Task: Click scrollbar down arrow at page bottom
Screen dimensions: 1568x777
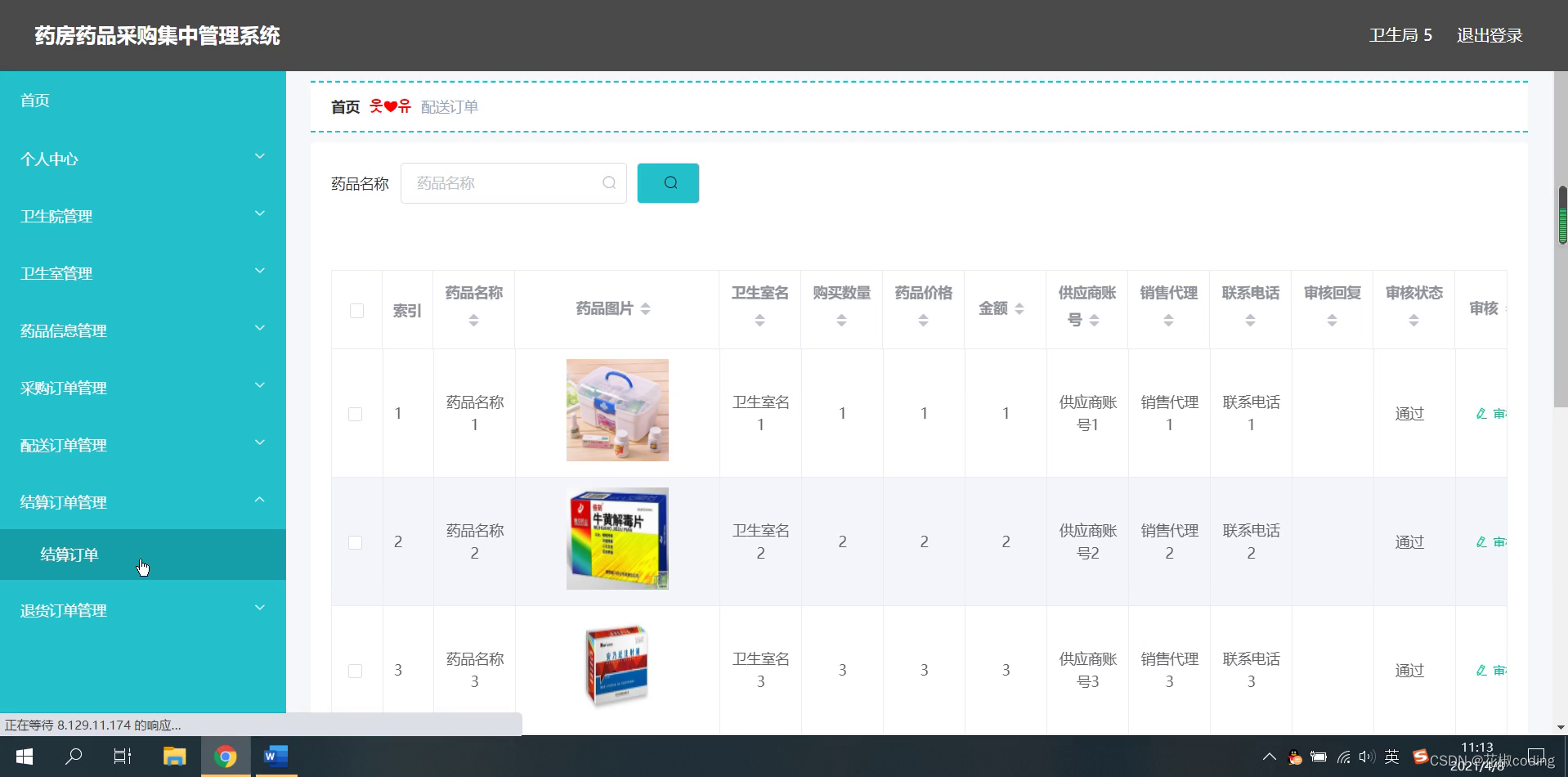Action: 1561,727
